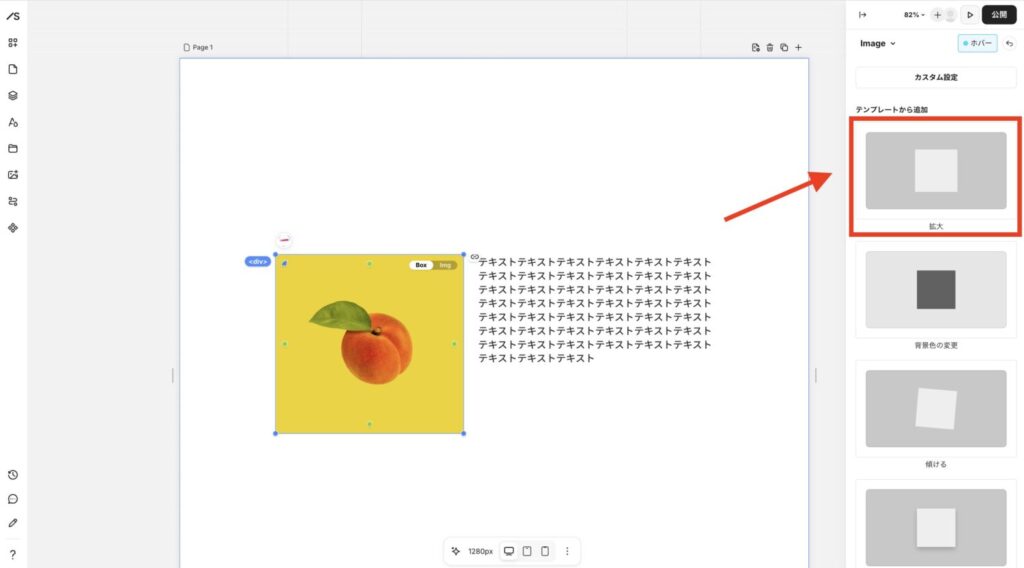1024x568 pixels.
Task: Select the Box tab on image
Action: pos(422,265)
